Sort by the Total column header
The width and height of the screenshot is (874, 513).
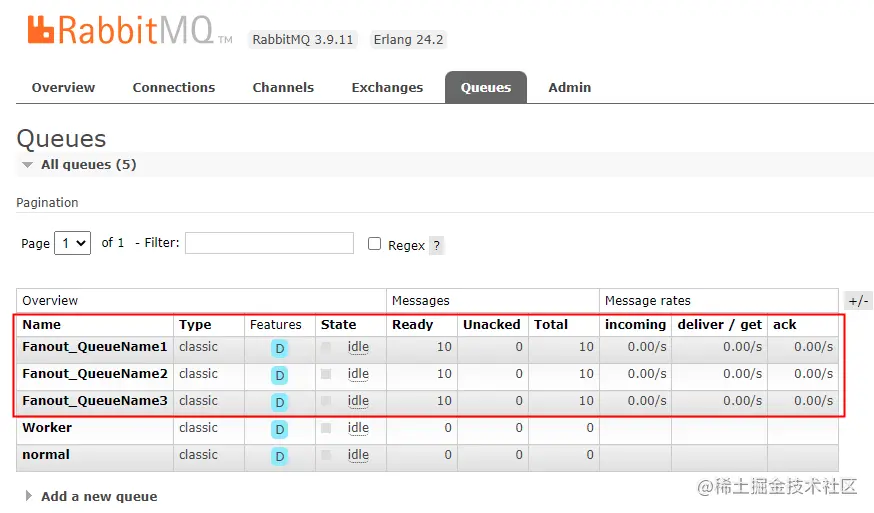tap(551, 325)
